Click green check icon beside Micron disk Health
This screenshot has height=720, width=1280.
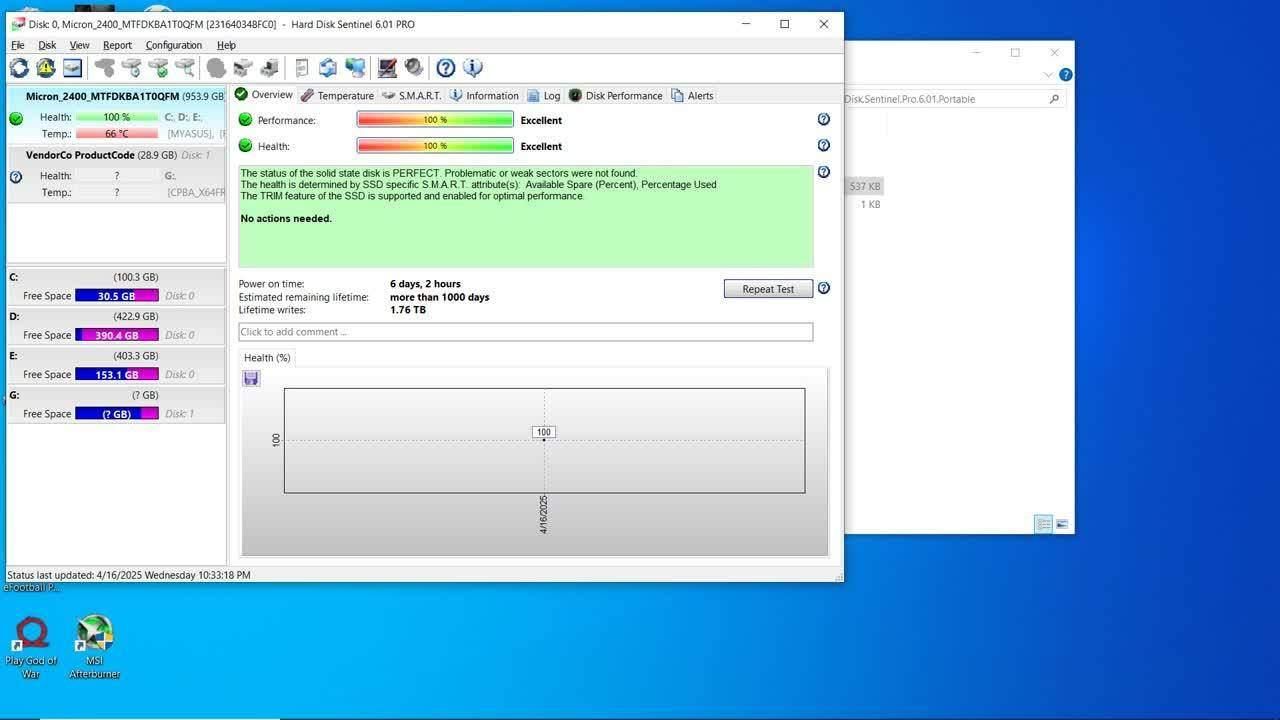pyautogui.click(x=16, y=118)
